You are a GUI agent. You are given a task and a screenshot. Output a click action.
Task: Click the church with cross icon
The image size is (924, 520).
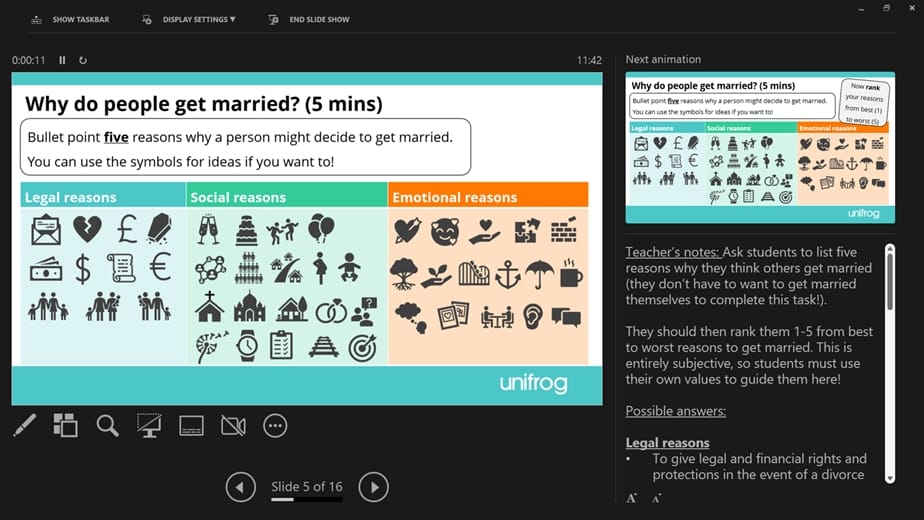pos(210,307)
